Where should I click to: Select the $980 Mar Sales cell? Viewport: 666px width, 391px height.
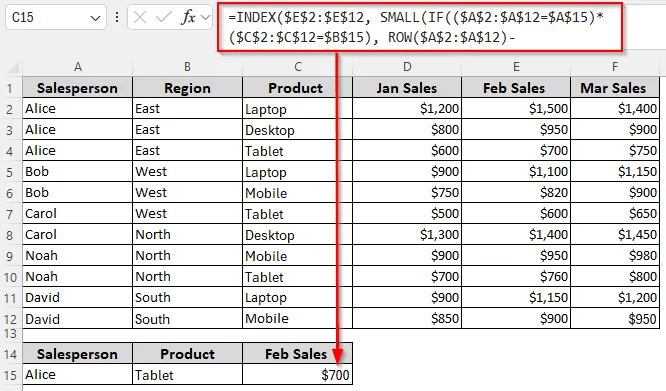click(x=615, y=256)
